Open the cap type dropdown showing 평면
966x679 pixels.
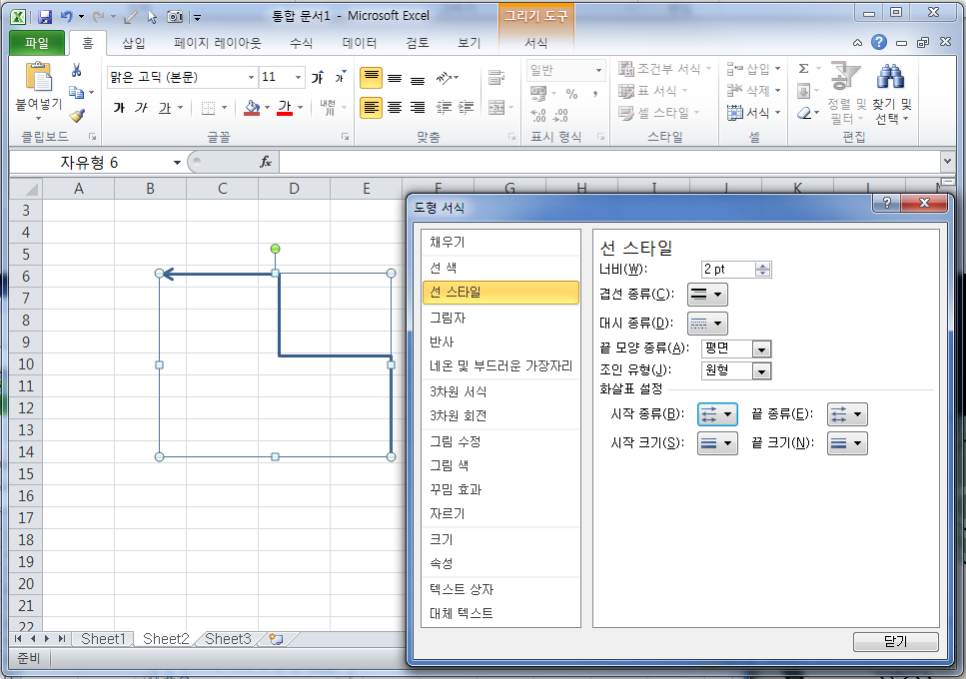pyautogui.click(x=736, y=348)
